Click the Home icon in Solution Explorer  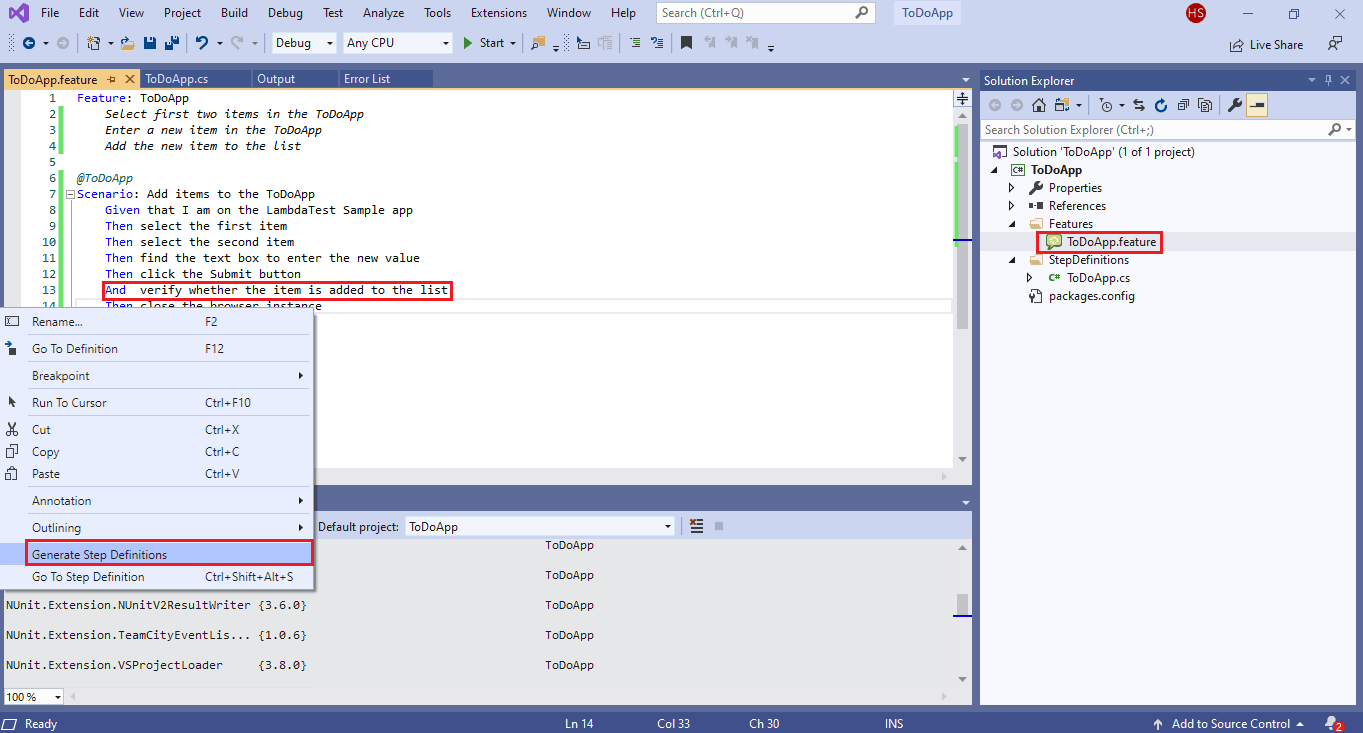click(1039, 105)
